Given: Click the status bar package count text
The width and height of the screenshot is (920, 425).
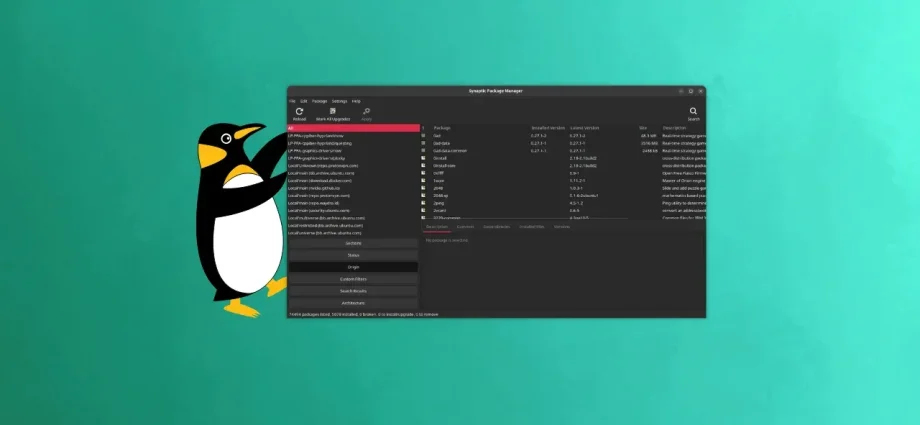Looking at the screenshot, I should [363, 315].
